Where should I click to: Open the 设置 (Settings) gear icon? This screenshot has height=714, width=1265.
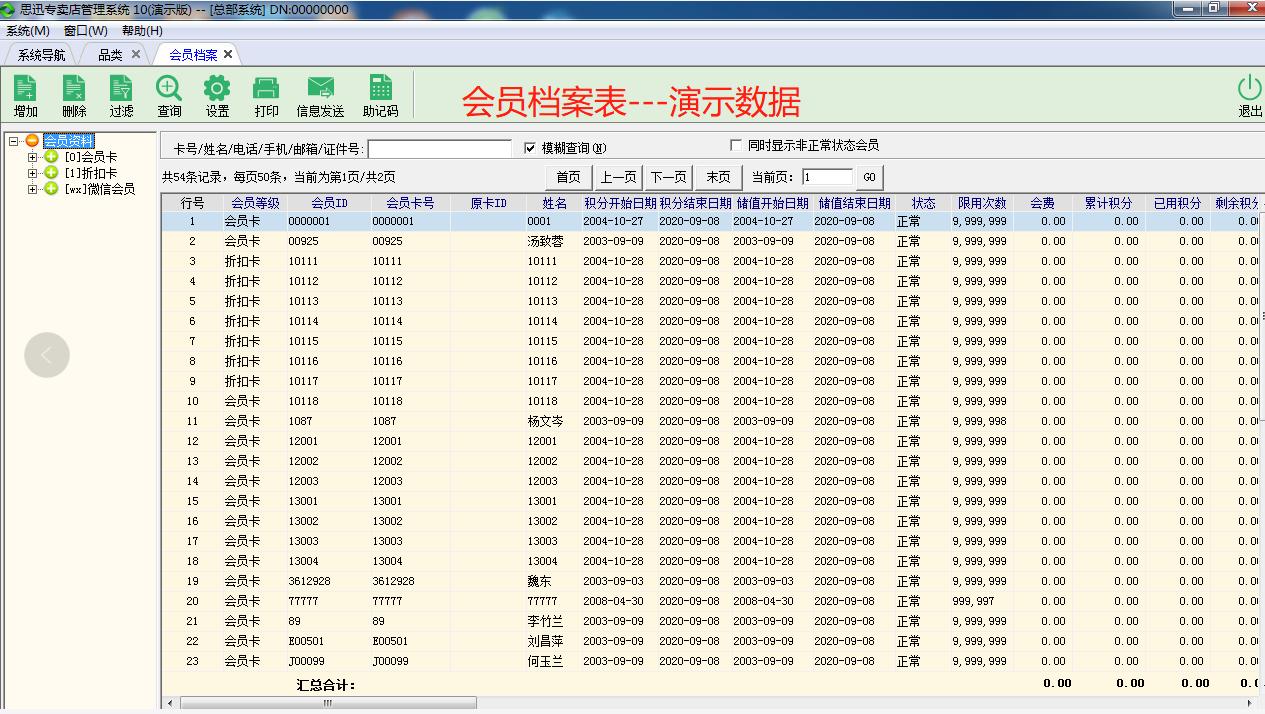coord(216,94)
